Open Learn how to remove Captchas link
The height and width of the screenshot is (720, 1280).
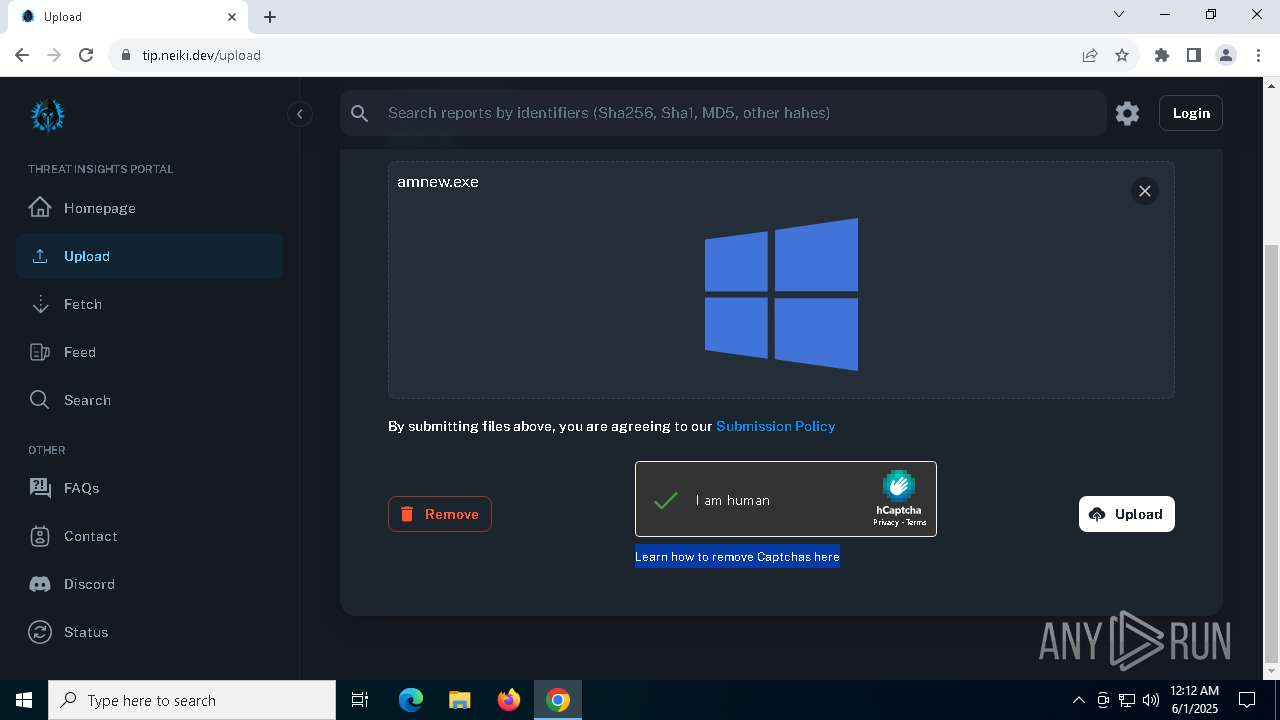point(737,557)
